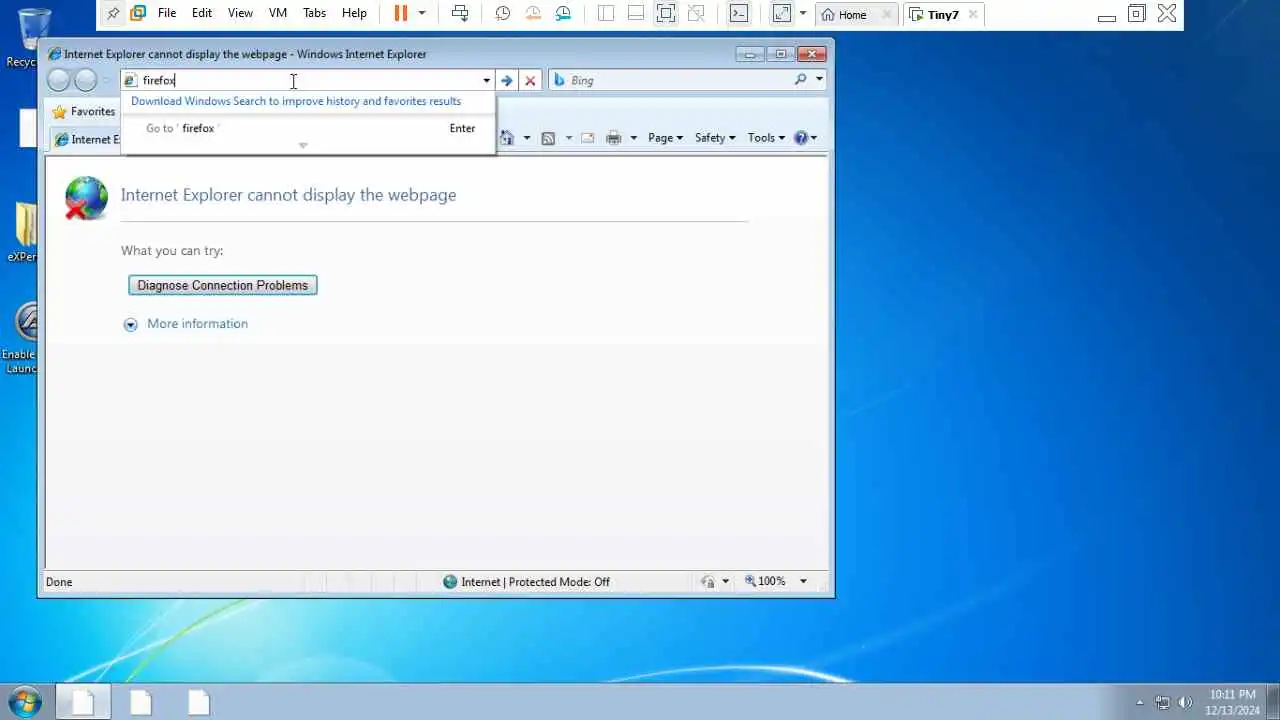
Task: Open the Home button dropdown arrow
Action: 527,138
